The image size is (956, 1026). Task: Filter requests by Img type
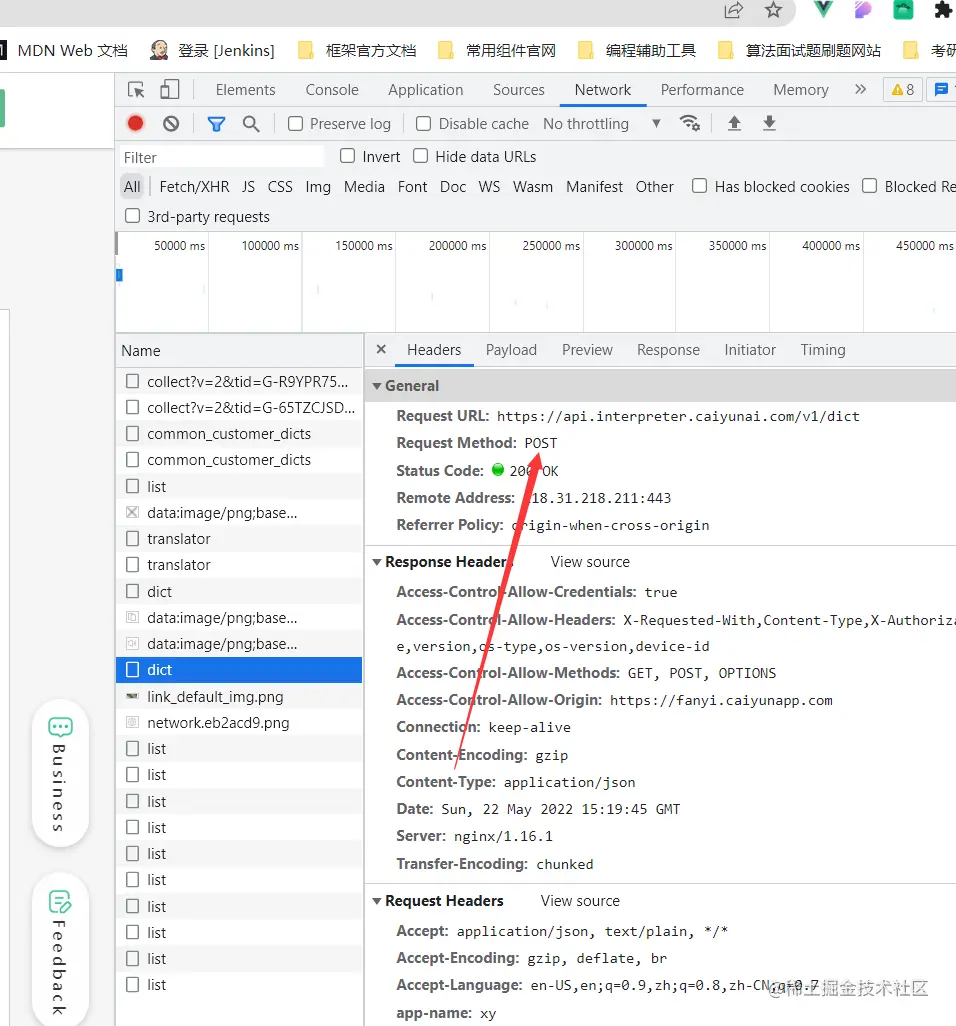[x=318, y=187]
